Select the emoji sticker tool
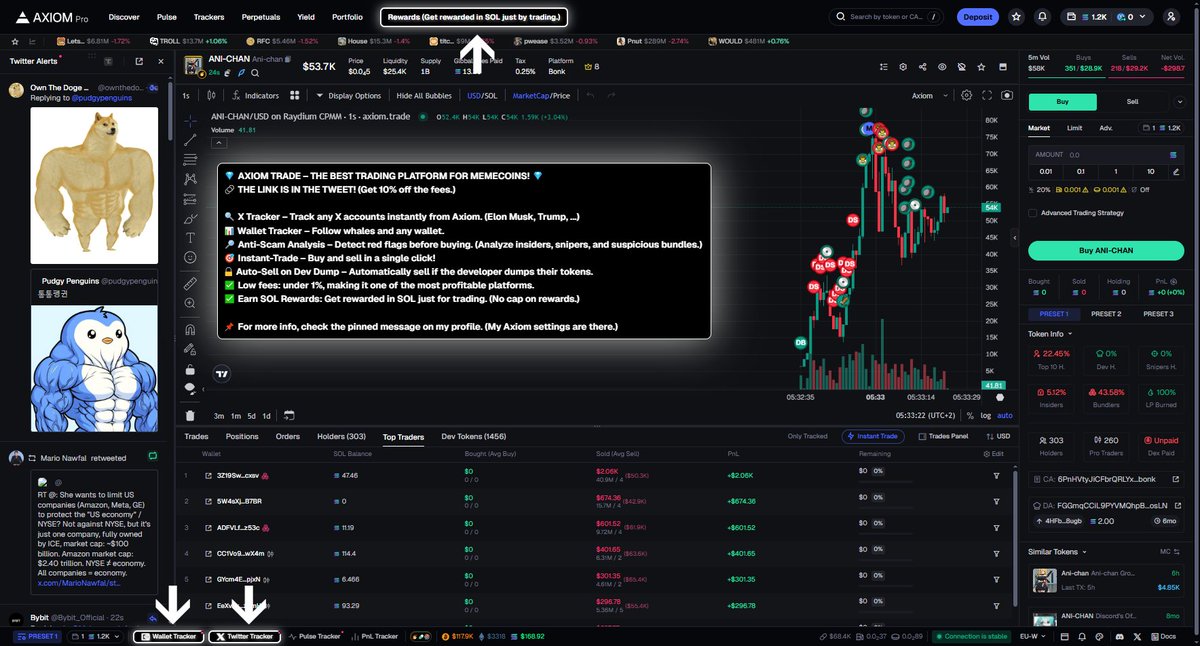This screenshot has height=646, width=1200. [x=190, y=257]
